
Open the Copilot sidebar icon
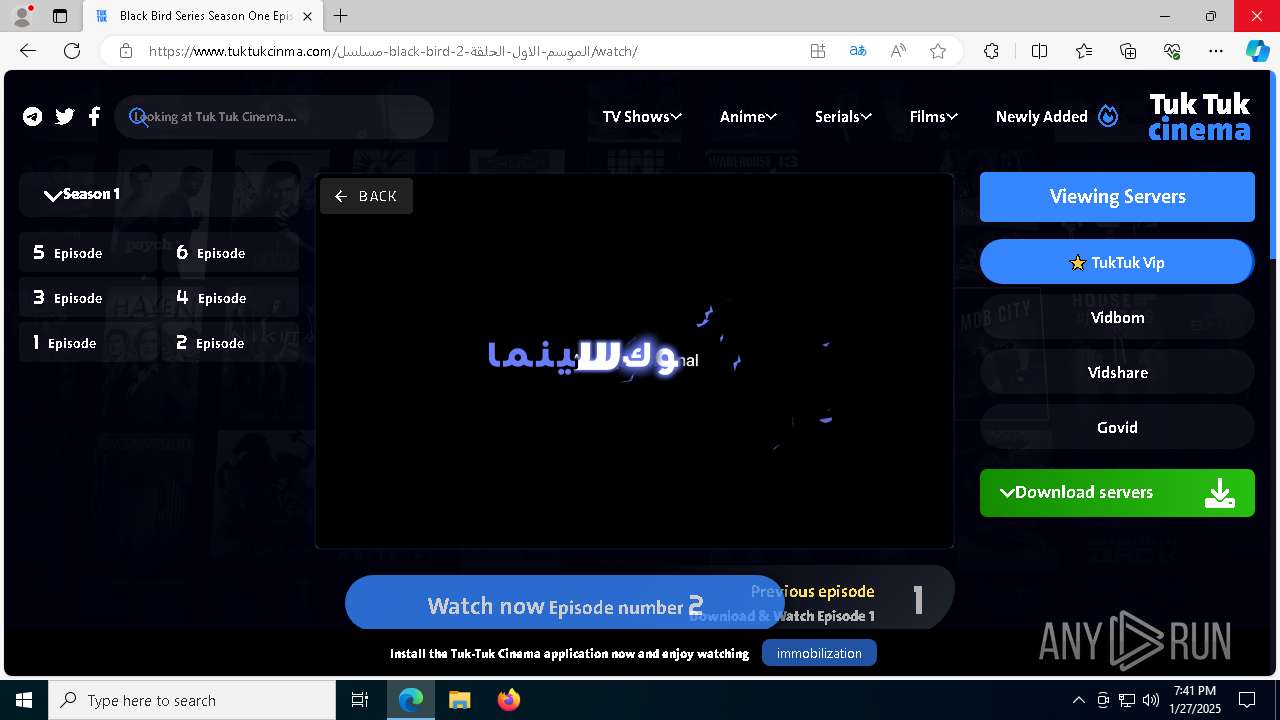pos(1257,51)
